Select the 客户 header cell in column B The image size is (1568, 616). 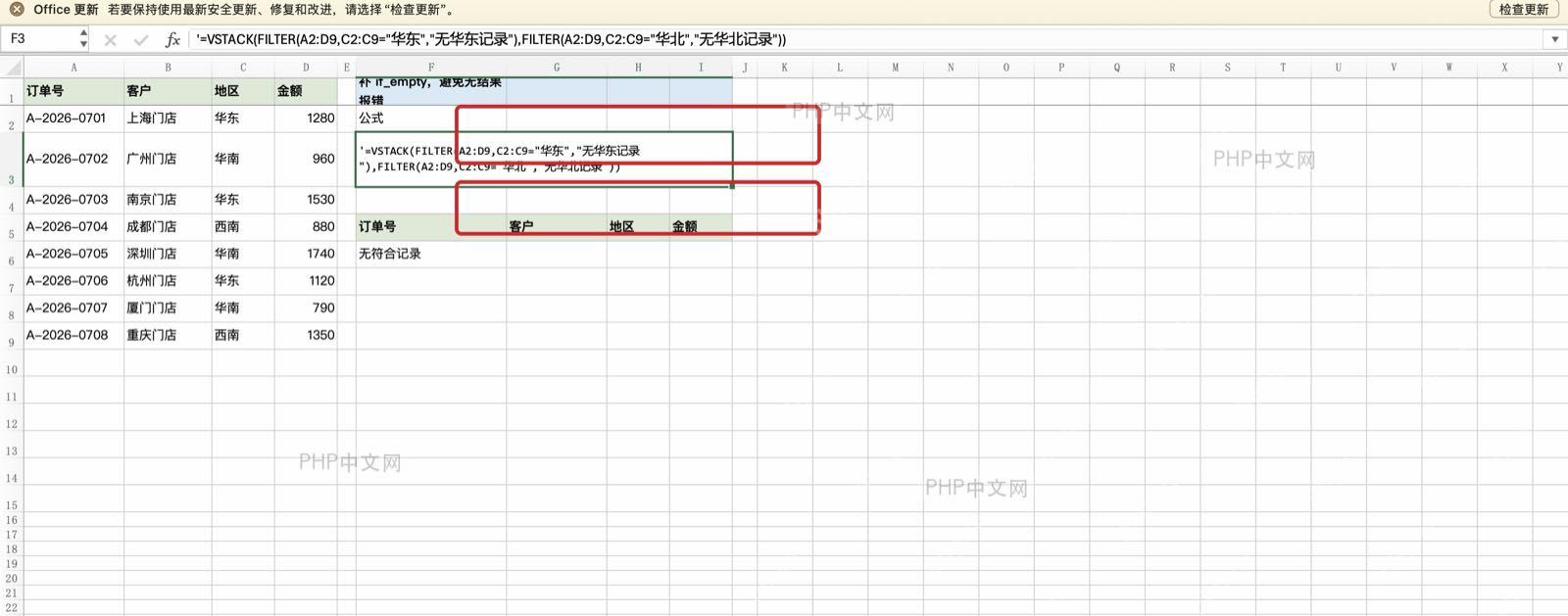pyautogui.click(x=168, y=90)
